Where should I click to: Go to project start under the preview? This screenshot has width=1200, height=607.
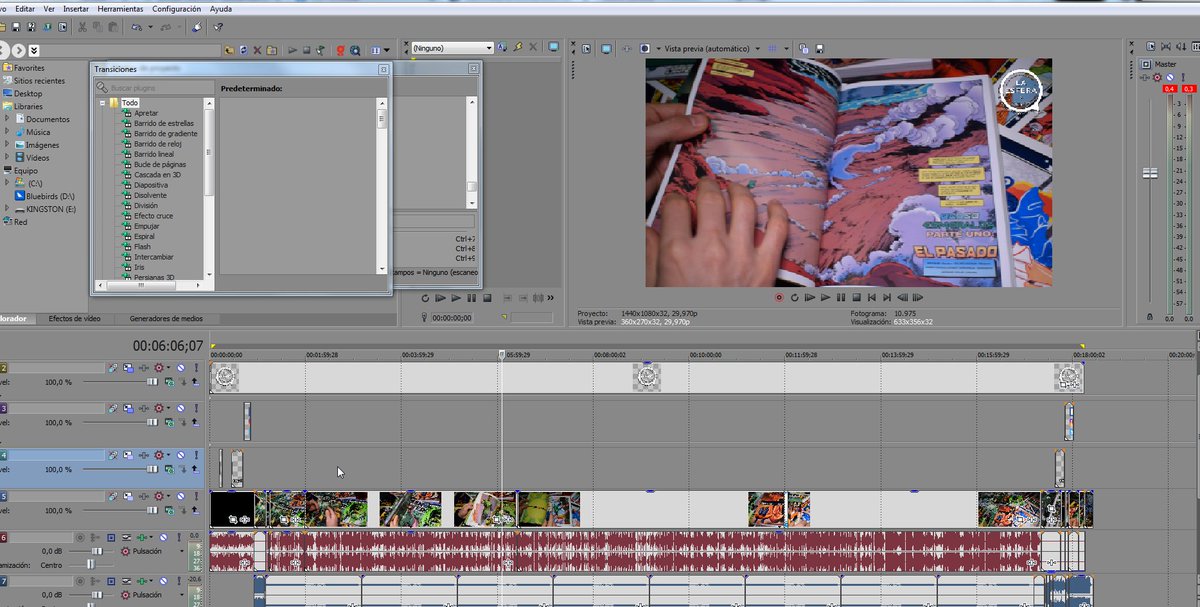click(x=872, y=297)
